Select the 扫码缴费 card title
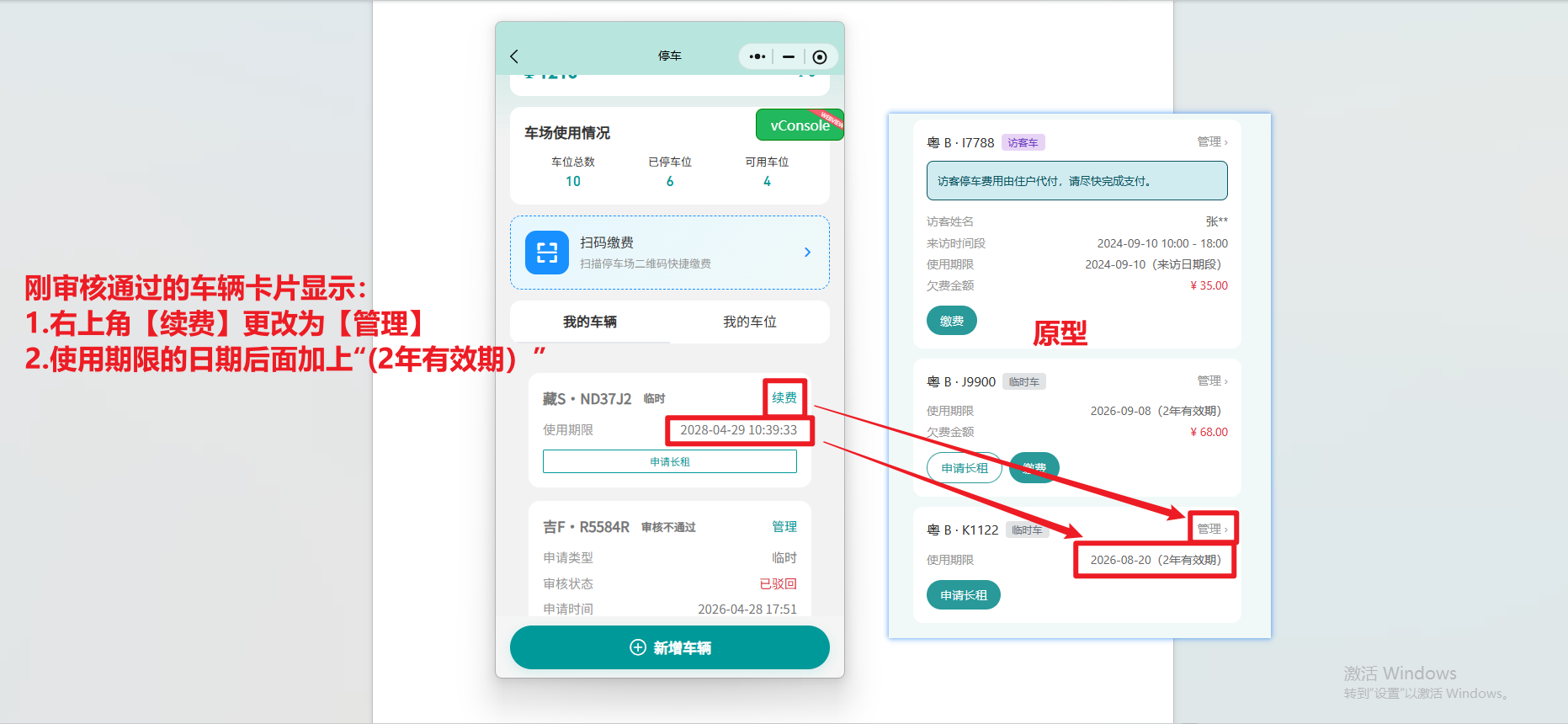The height and width of the screenshot is (724, 1568). click(607, 242)
